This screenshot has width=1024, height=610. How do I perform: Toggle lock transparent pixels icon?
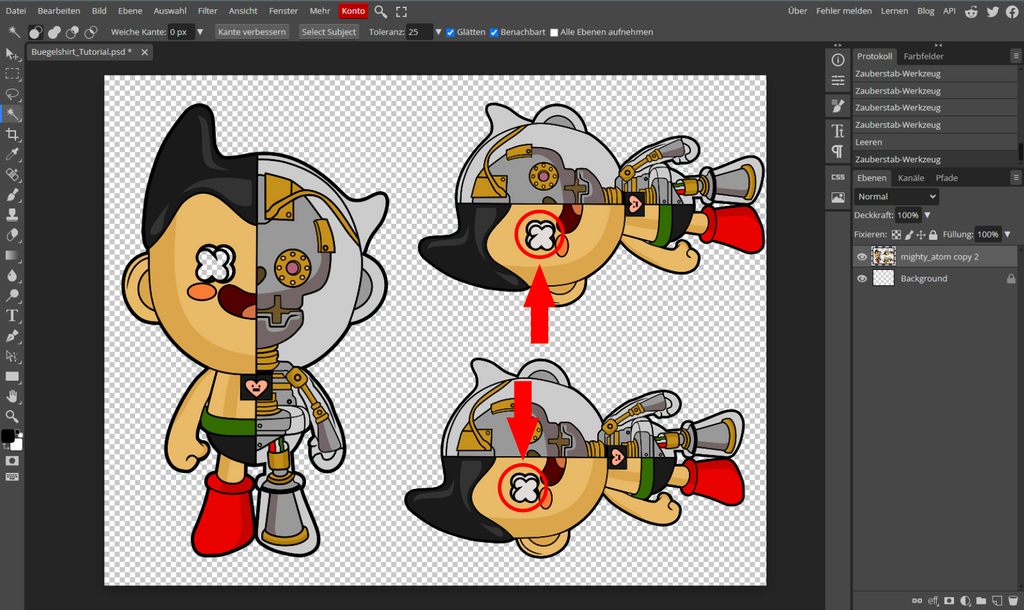click(x=896, y=234)
